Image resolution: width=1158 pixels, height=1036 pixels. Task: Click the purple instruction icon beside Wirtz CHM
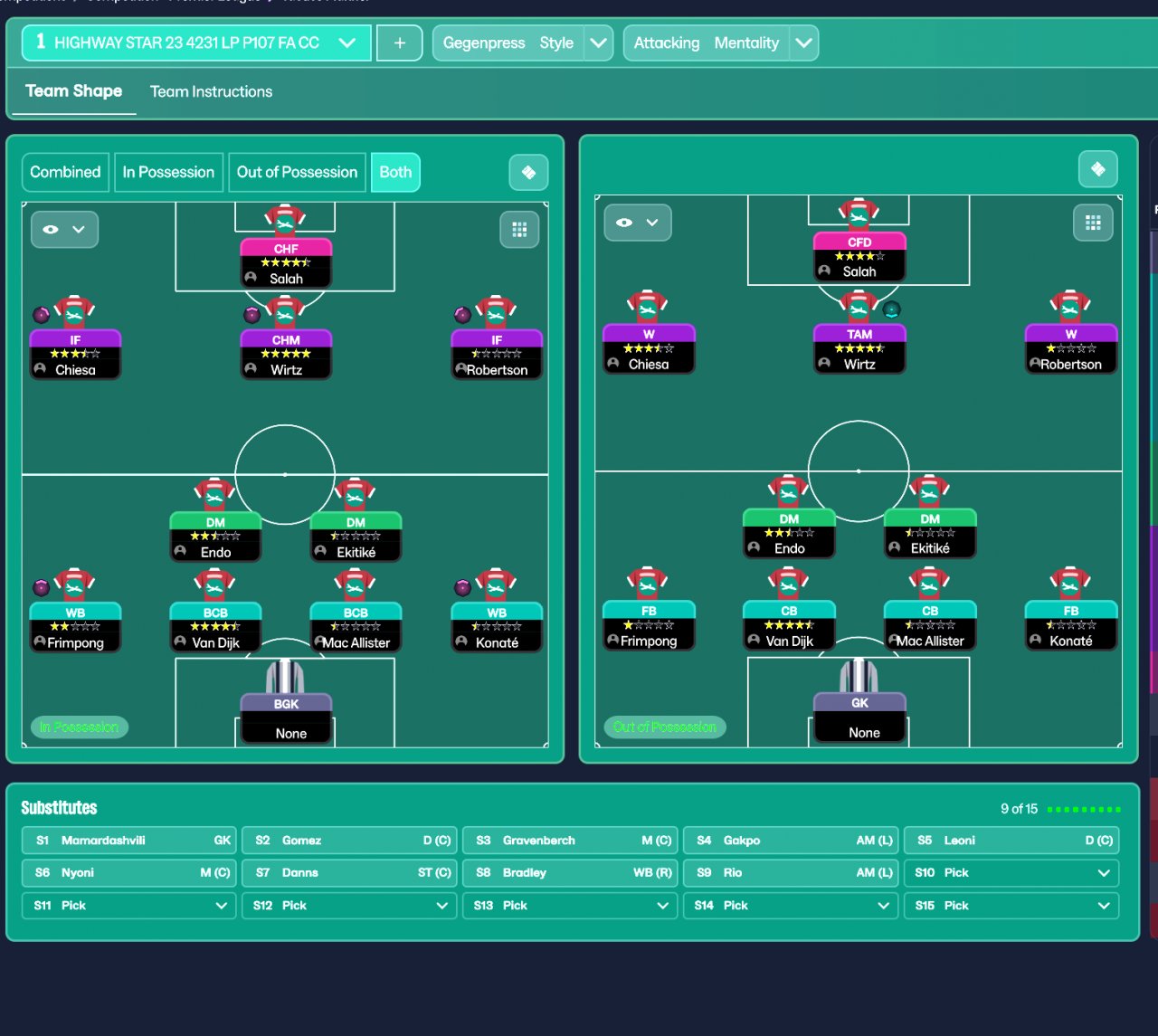(x=252, y=315)
